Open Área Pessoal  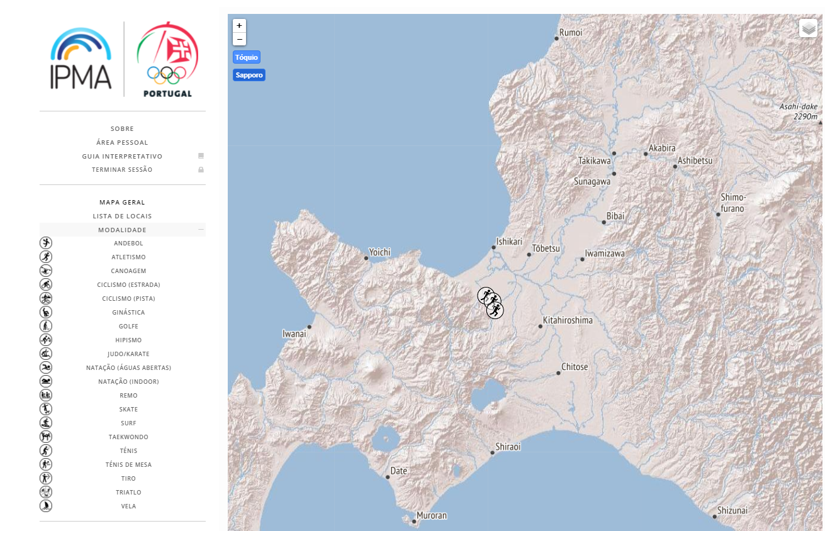coord(122,143)
